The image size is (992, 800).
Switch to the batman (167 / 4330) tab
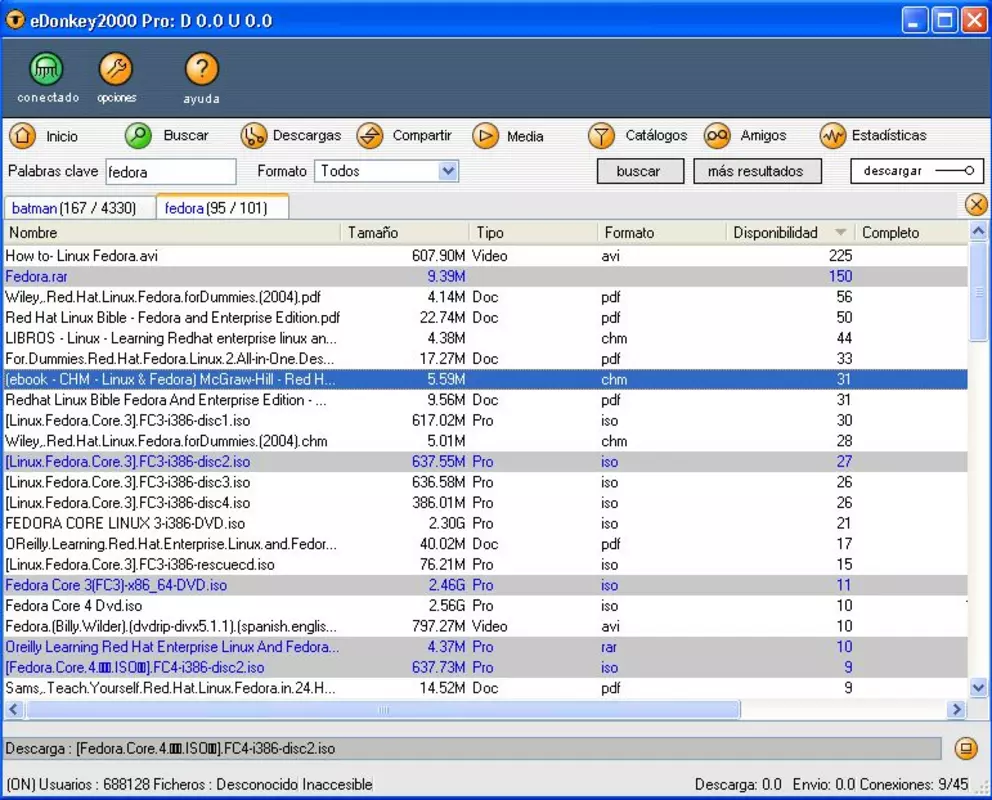pos(79,208)
